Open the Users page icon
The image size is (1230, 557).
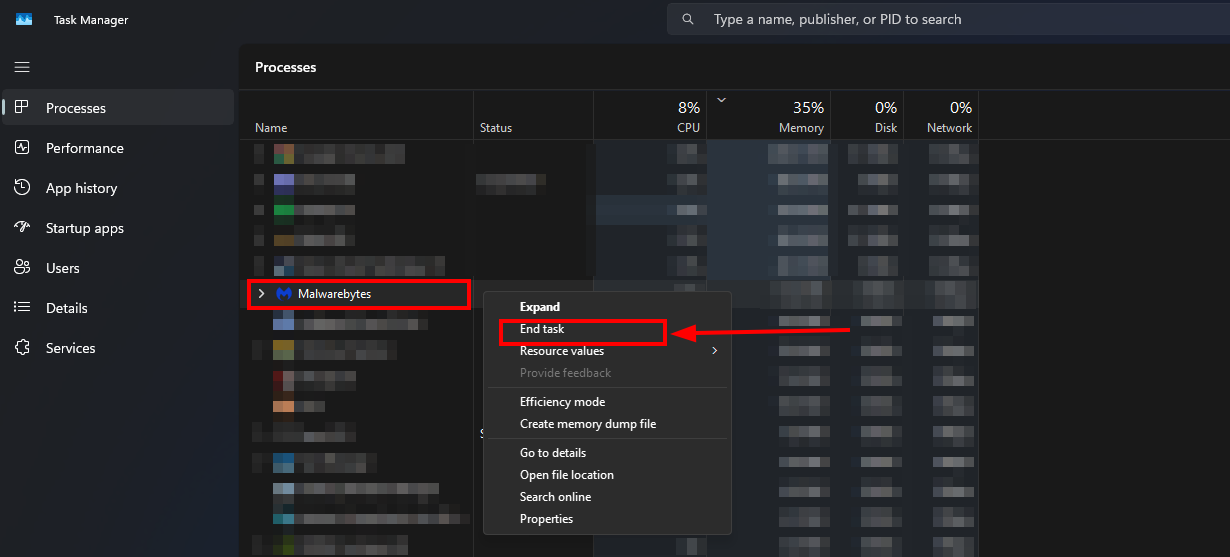click(22, 268)
